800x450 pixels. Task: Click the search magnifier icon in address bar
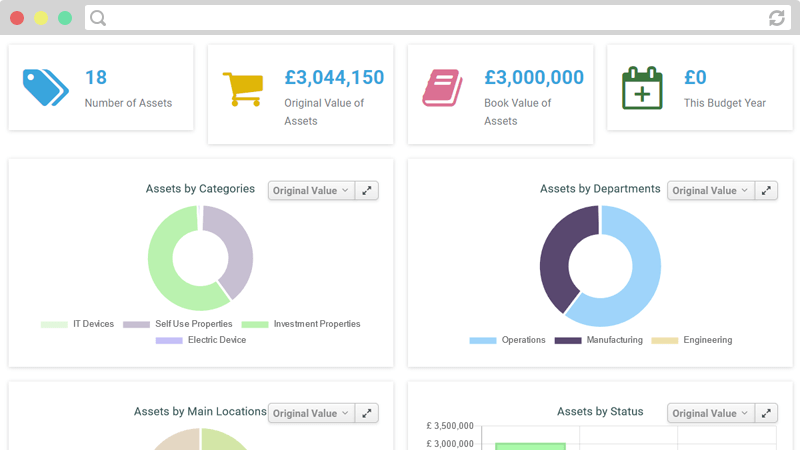[98, 18]
